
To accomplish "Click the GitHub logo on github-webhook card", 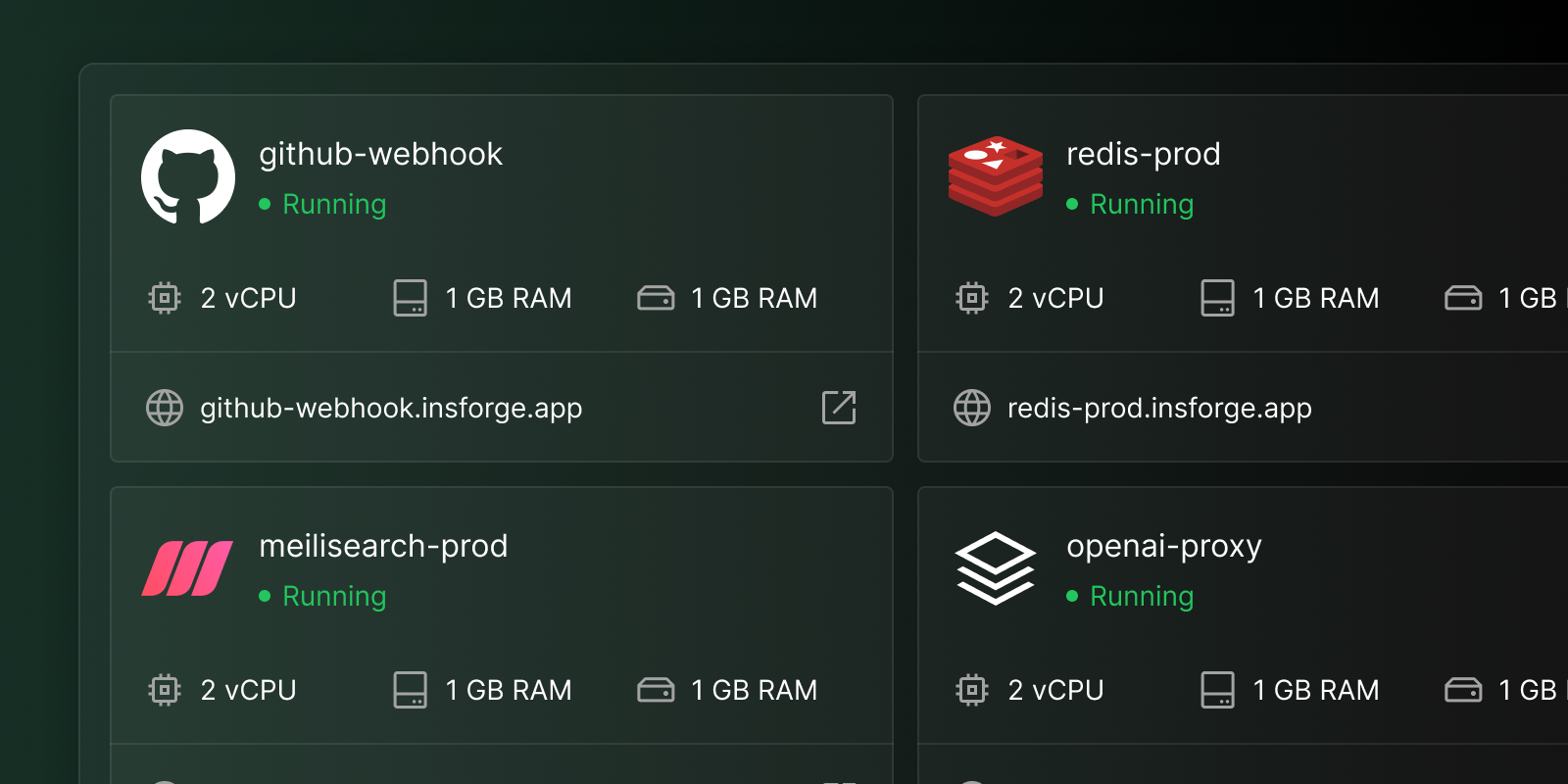I will 188,176.
